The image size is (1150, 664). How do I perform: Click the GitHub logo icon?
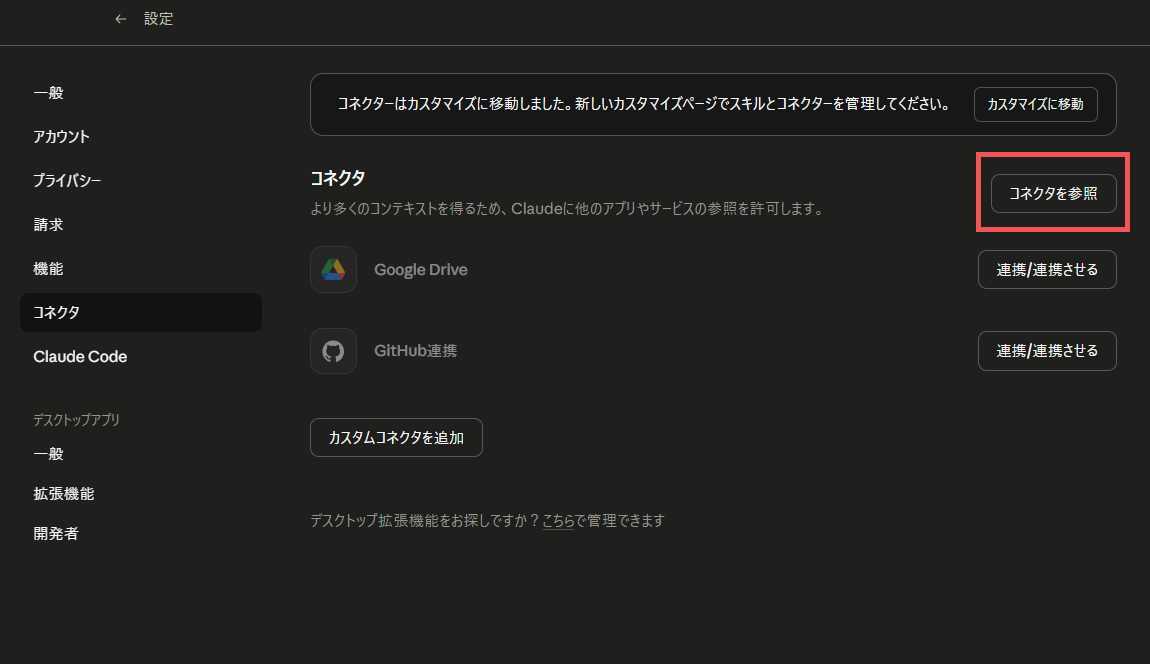[333, 351]
